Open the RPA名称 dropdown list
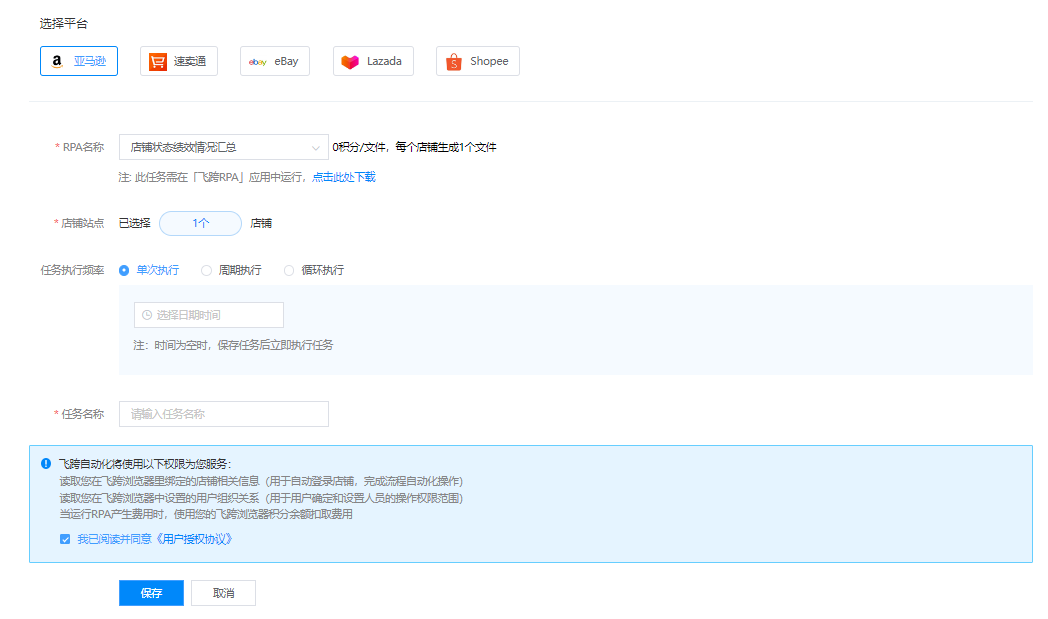This screenshot has width=1048, height=619. (216, 147)
